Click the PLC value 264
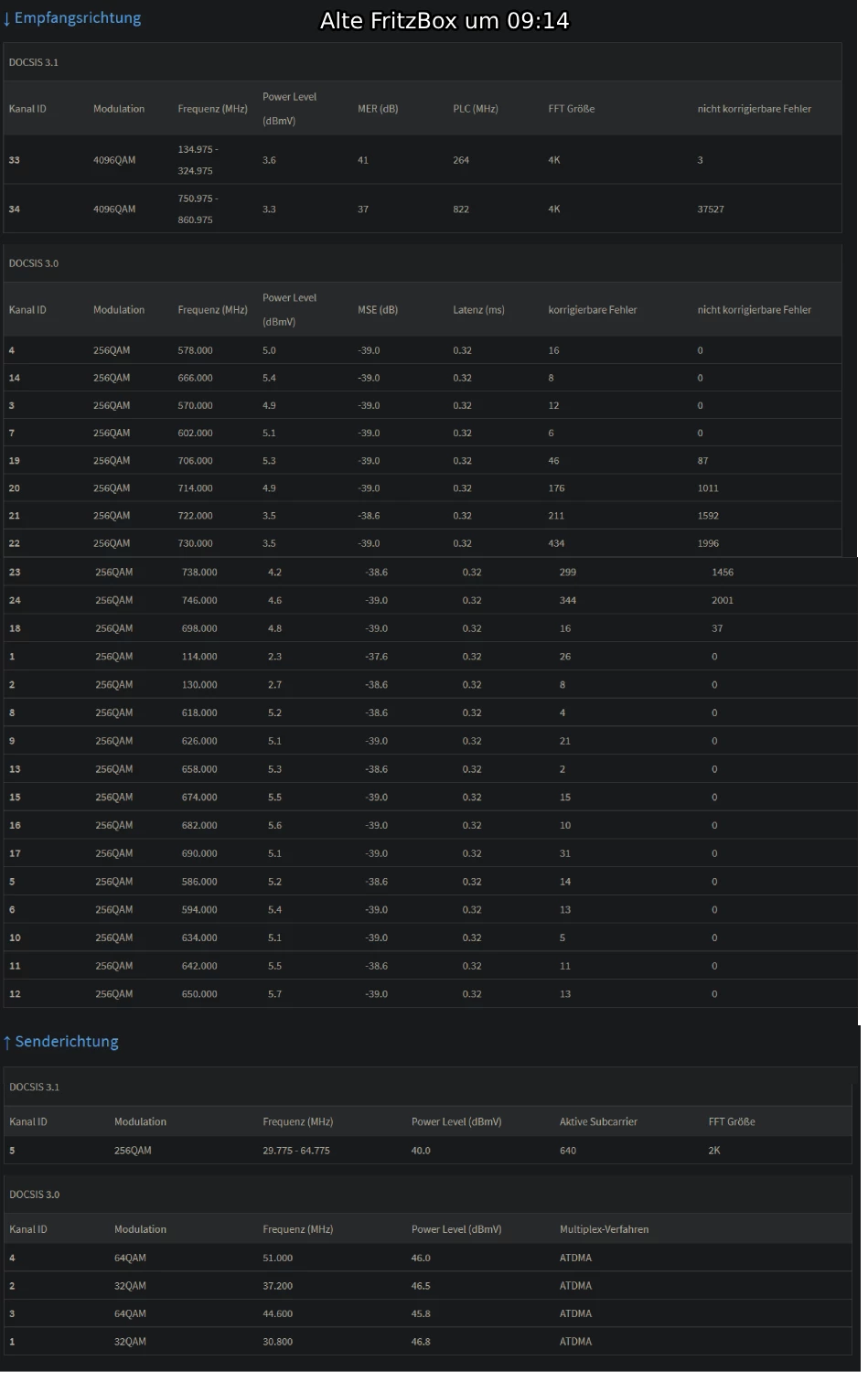This screenshot has height=1382, width=868. coord(461,160)
